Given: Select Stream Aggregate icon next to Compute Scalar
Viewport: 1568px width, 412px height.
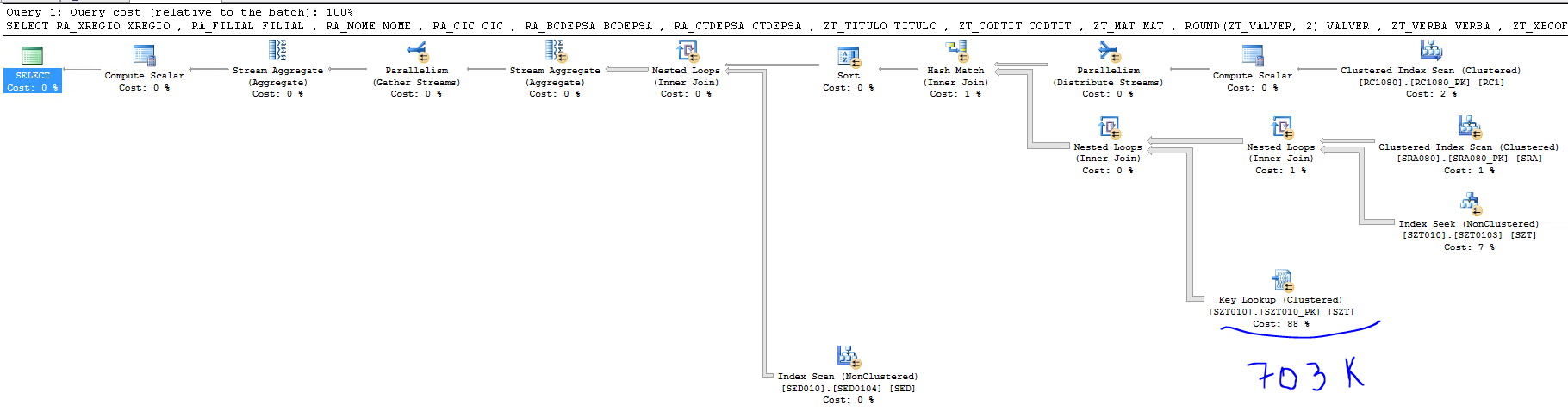Looking at the screenshot, I should coord(277,51).
